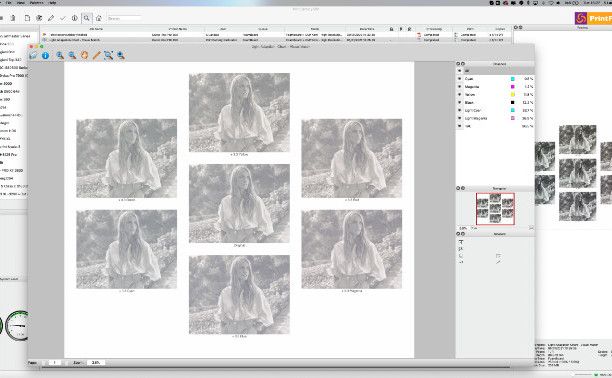Toggle visibility of the Magenta channel
612x378 pixels.
[459, 87]
